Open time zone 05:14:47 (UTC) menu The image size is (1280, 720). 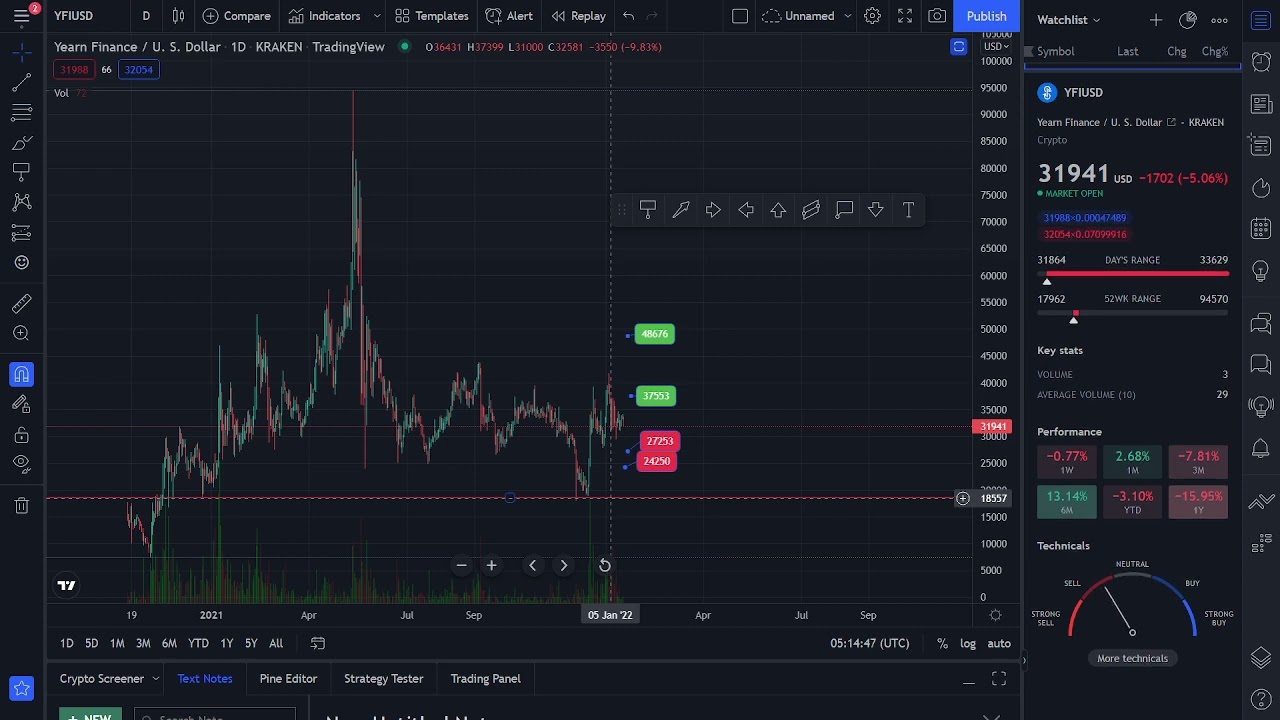click(x=869, y=643)
